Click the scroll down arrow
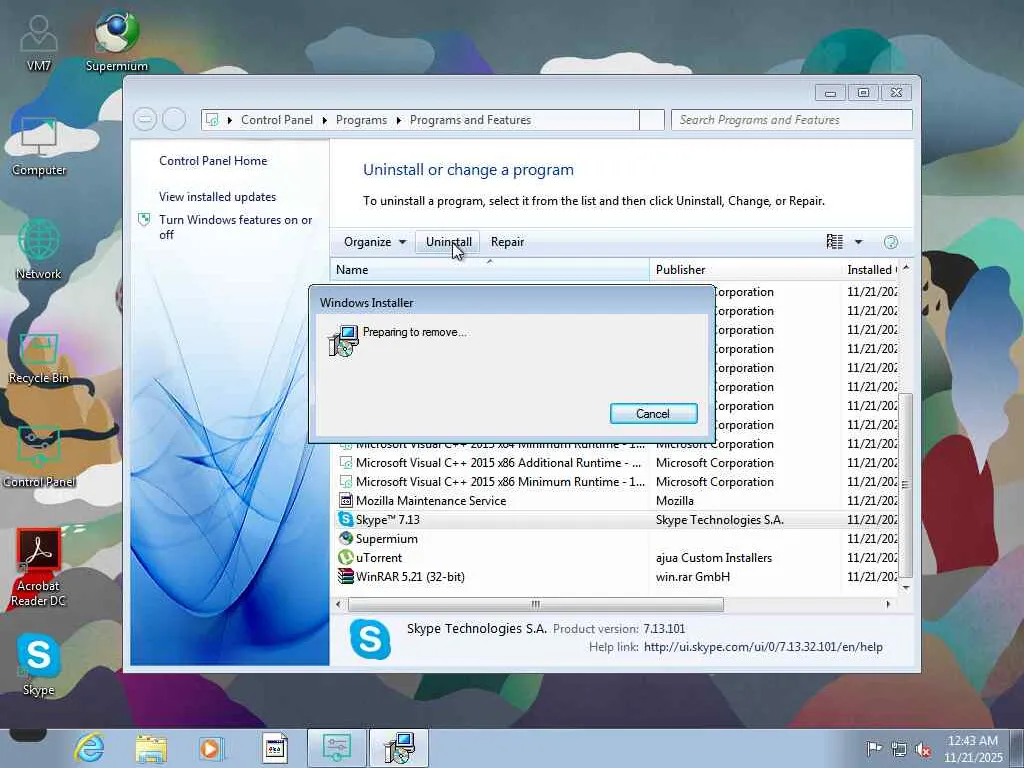 pos(906,588)
